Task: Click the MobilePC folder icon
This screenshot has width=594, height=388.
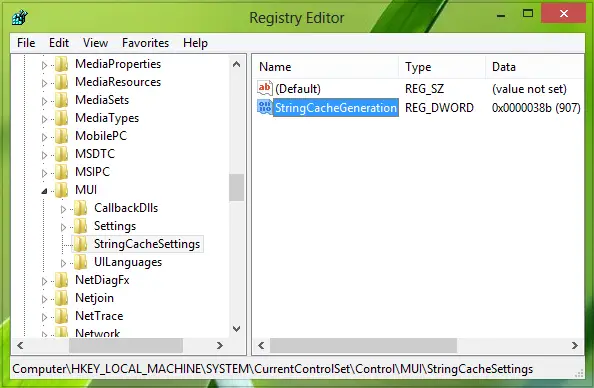Action: click(61, 136)
